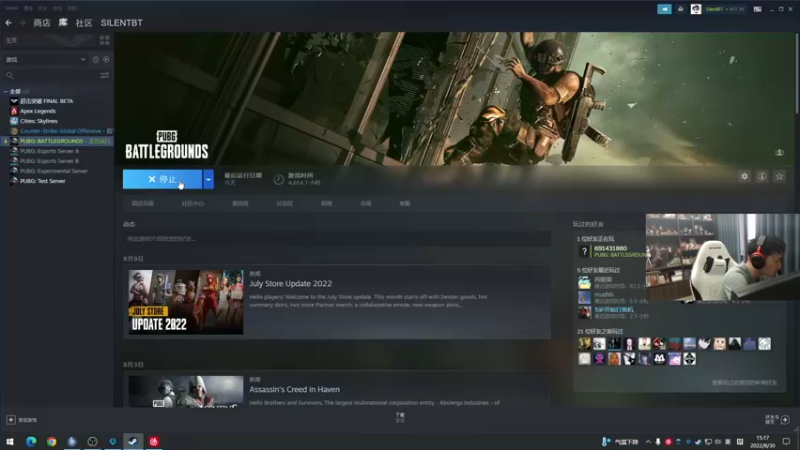The width and height of the screenshot is (800, 450).
Task: Select Apex Legends in the library list
Action: 38,111
